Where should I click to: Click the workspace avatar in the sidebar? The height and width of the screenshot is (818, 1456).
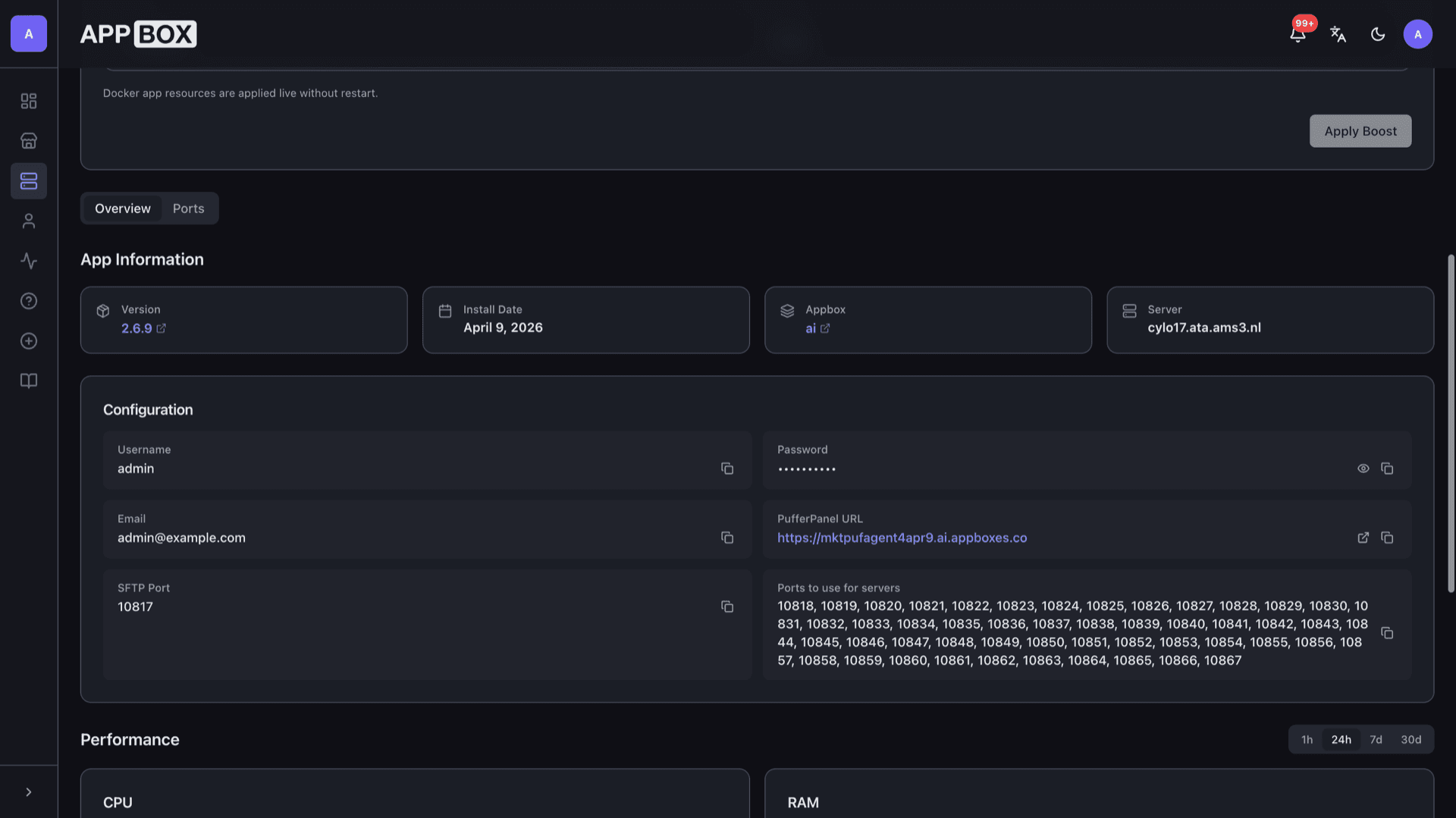tap(29, 34)
